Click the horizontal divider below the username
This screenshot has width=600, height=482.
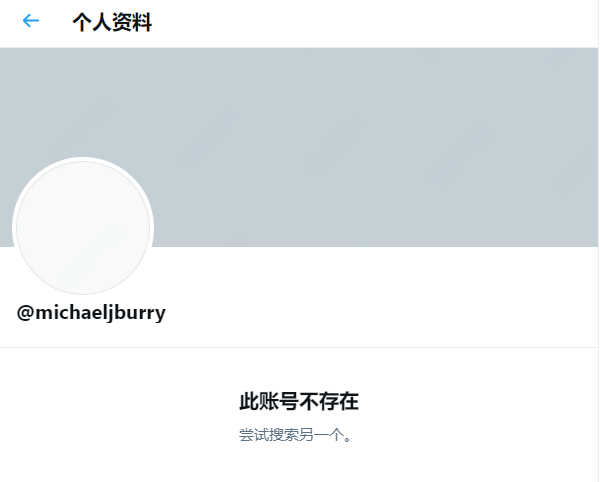pos(299,347)
